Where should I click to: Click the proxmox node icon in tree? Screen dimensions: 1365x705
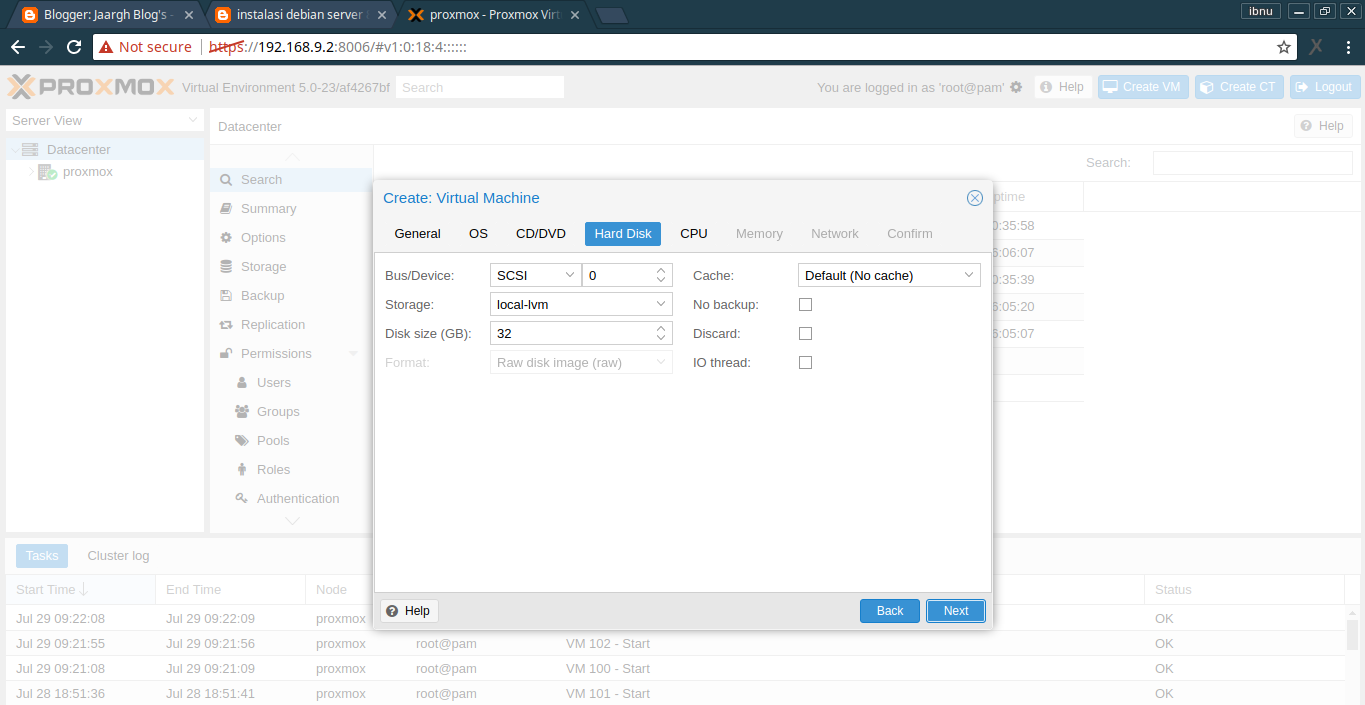47,172
